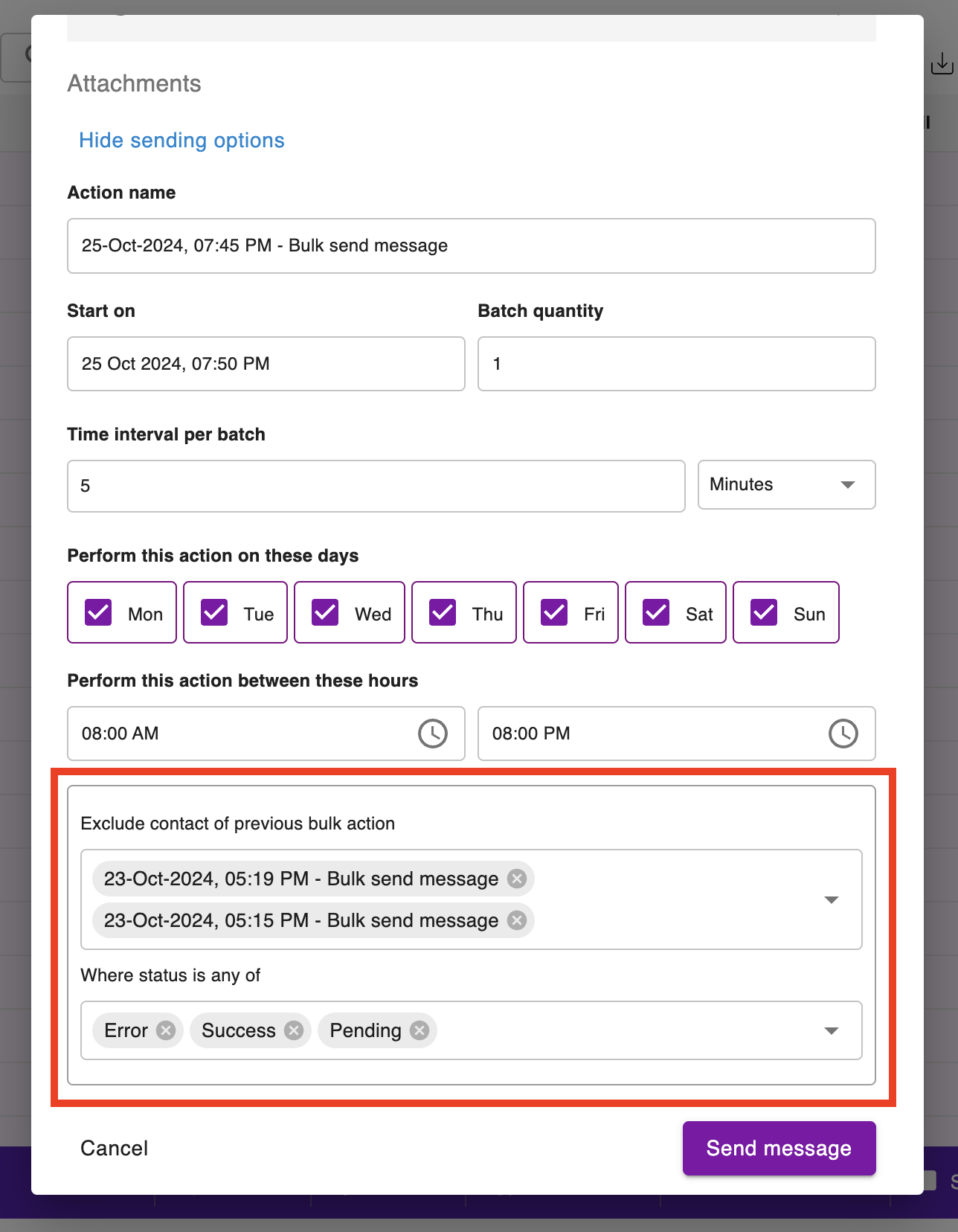Cancel the bulk send dialog
Viewport: 958px width, 1232px height.
[x=115, y=1148]
